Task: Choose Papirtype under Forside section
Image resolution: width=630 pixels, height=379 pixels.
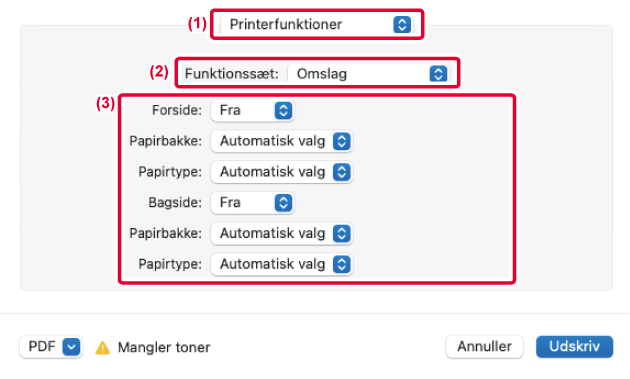Action: [x=282, y=172]
